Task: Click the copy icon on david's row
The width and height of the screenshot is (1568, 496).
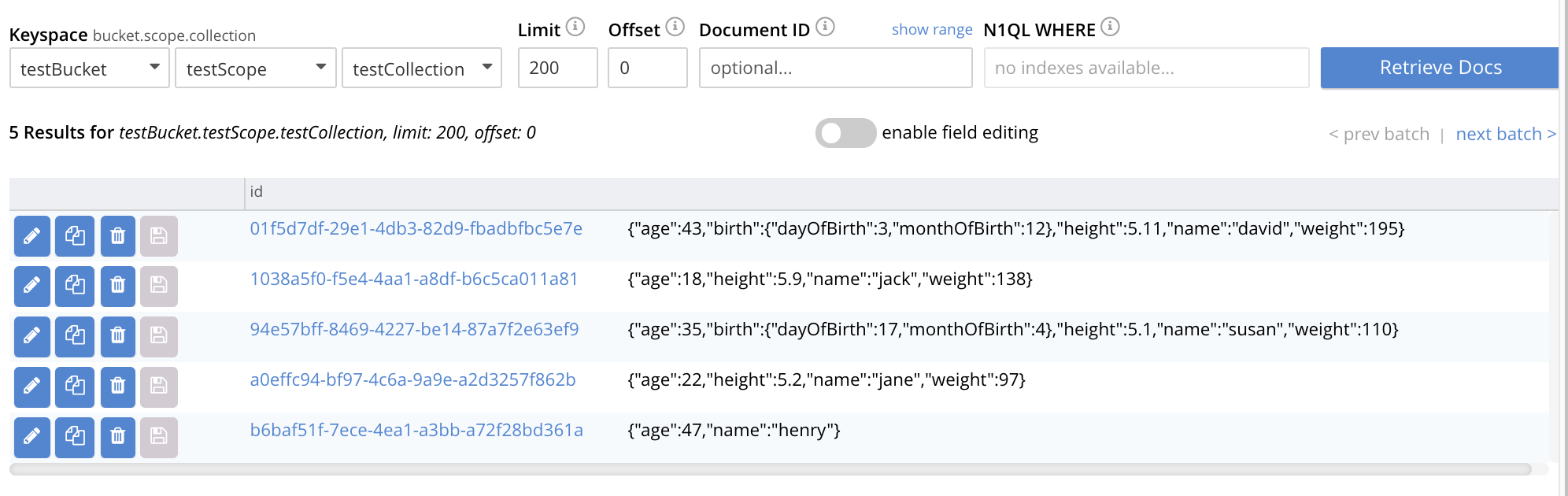Action: (x=75, y=236)
